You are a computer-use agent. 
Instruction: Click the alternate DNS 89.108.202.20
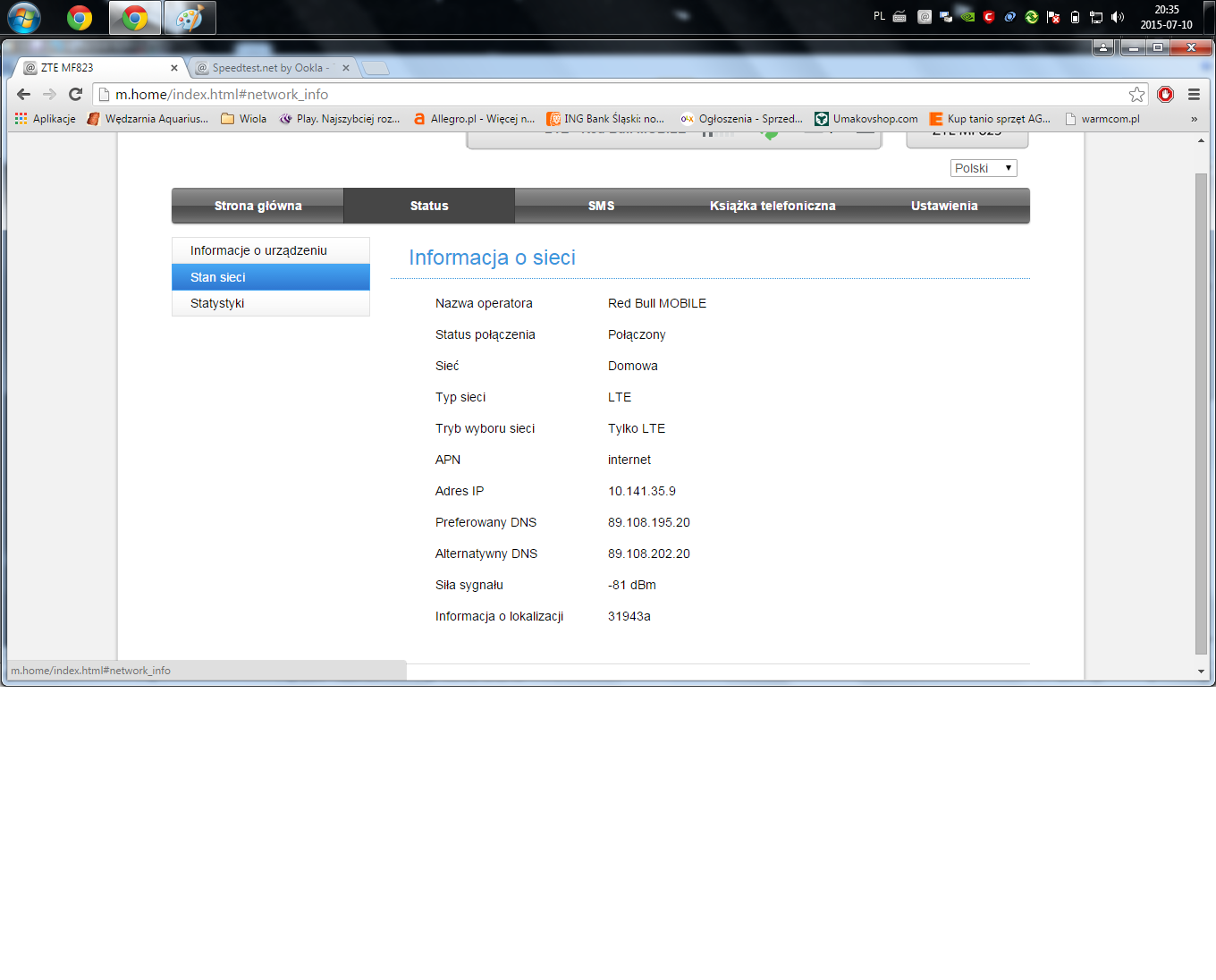[649, 553]
